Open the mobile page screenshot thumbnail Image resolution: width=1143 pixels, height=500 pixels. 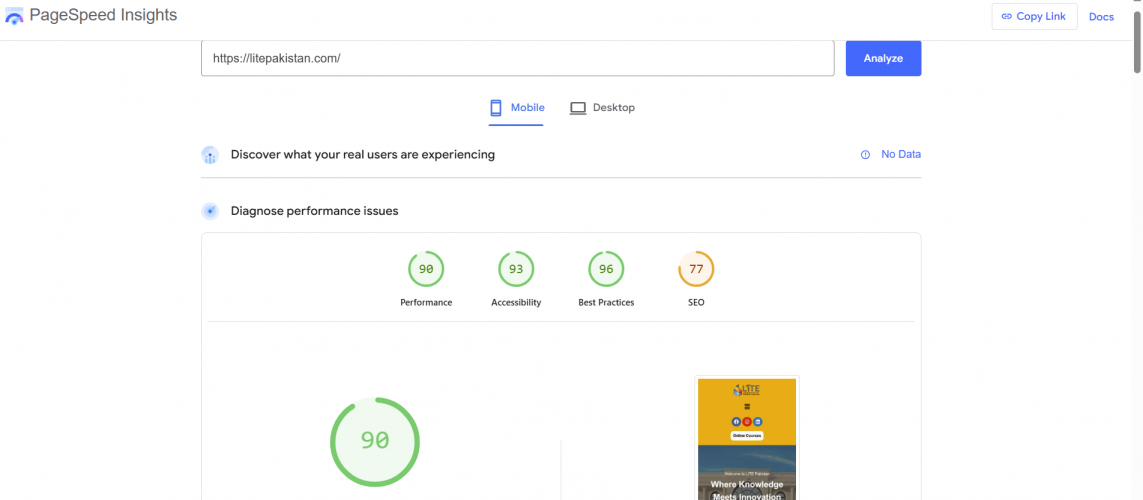coord(746,438)
